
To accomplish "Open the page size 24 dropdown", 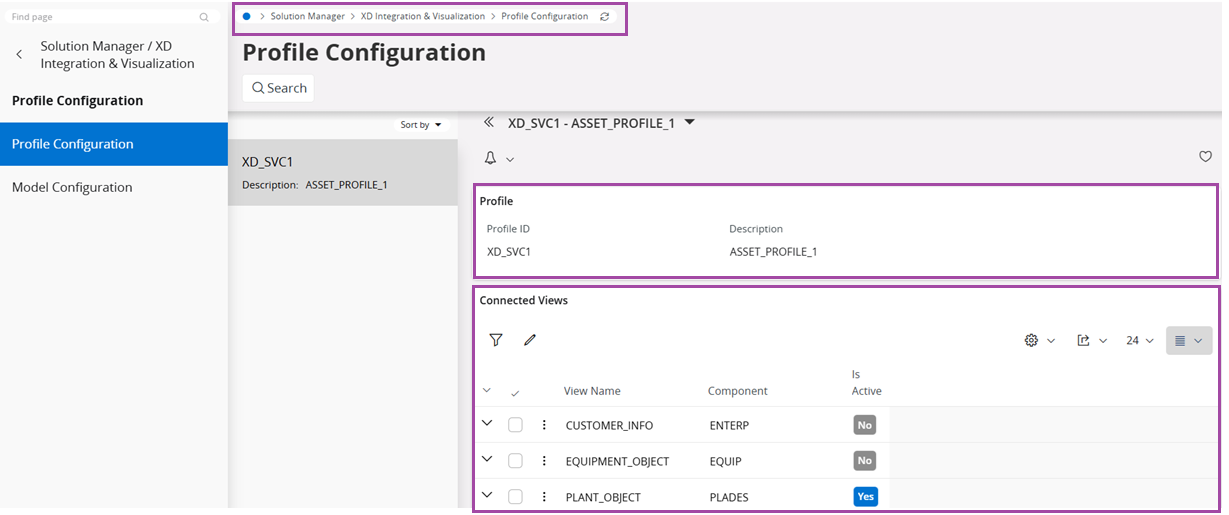I will (x=1139, y=341).
